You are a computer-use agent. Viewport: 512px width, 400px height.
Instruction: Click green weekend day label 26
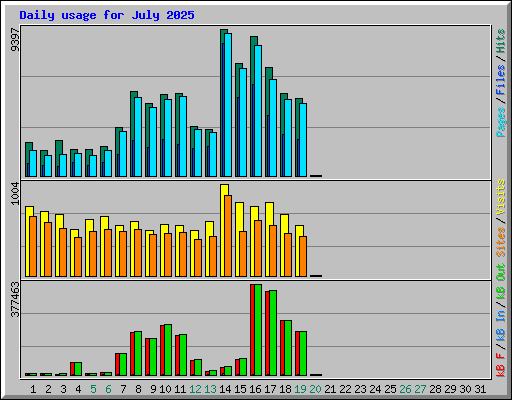(x=405, y=389)
